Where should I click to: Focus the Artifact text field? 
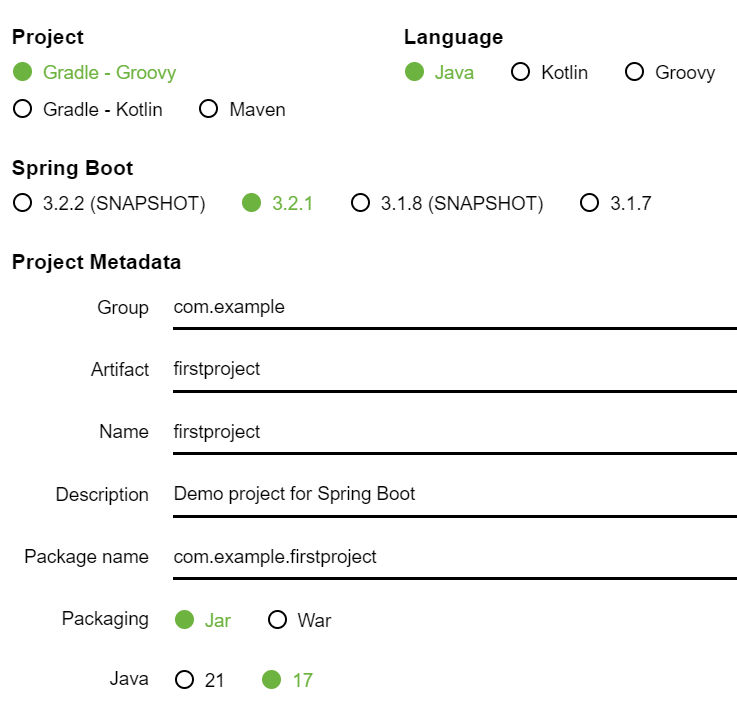pos(454,370)
